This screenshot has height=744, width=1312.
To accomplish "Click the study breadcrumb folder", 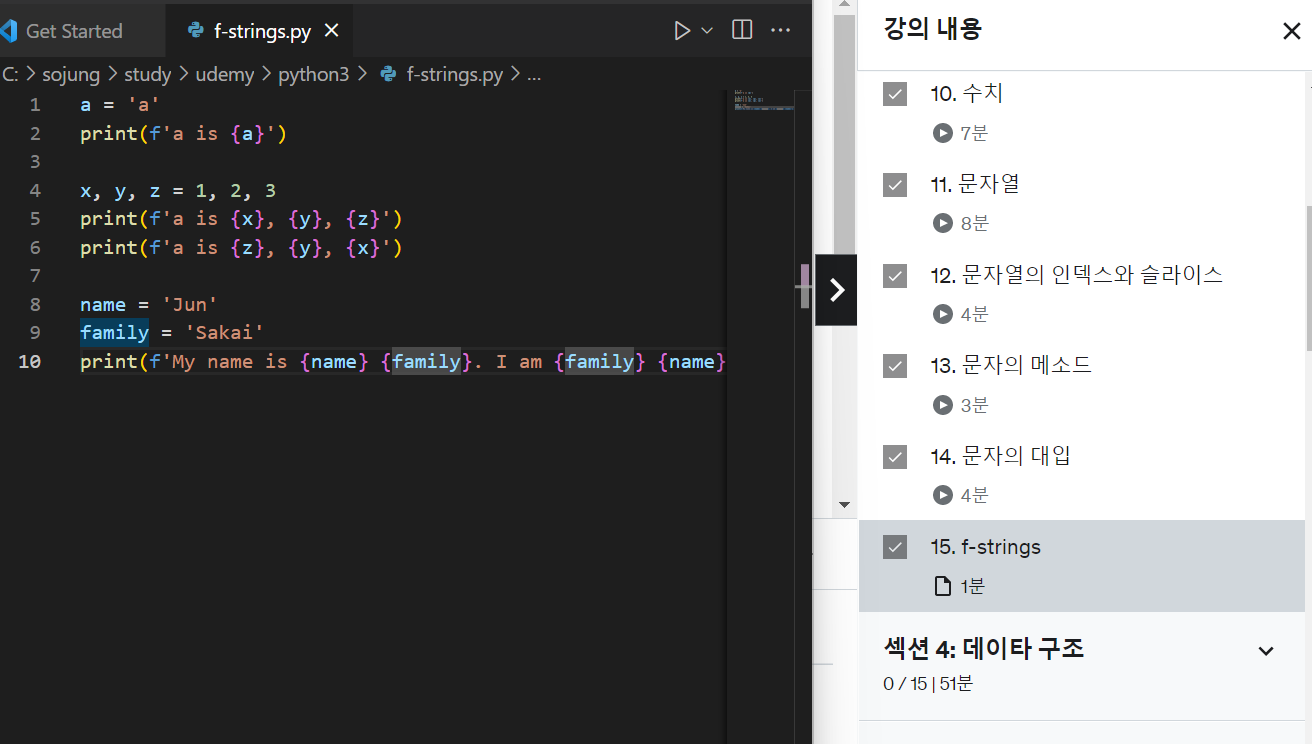I will tap(147, 74).
